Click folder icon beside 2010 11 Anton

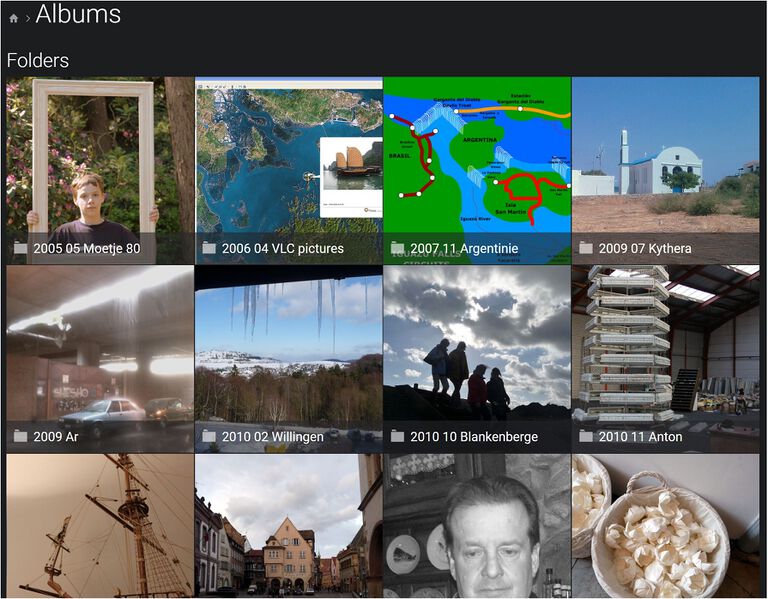(586, 436)
